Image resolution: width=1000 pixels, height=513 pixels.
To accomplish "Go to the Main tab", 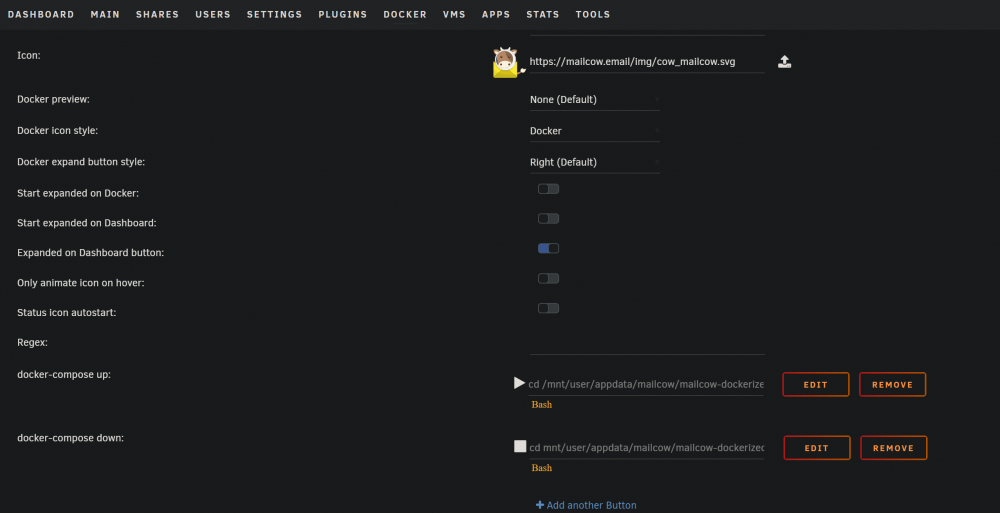I will tap(105, 14).
